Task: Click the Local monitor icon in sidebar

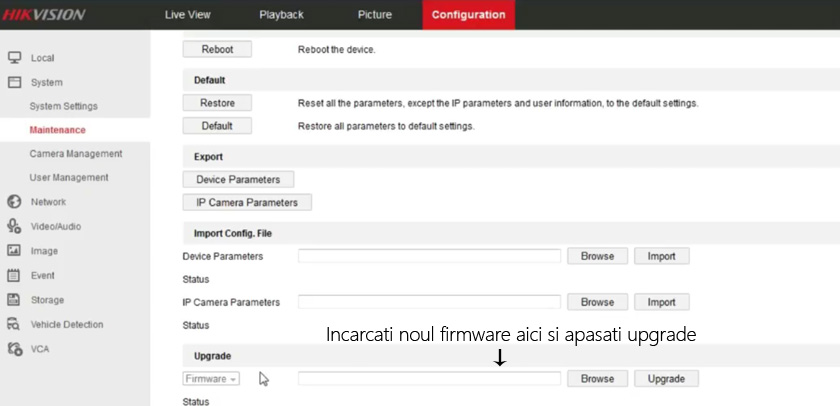Action: pyautogui.click(x=14, y=58)
